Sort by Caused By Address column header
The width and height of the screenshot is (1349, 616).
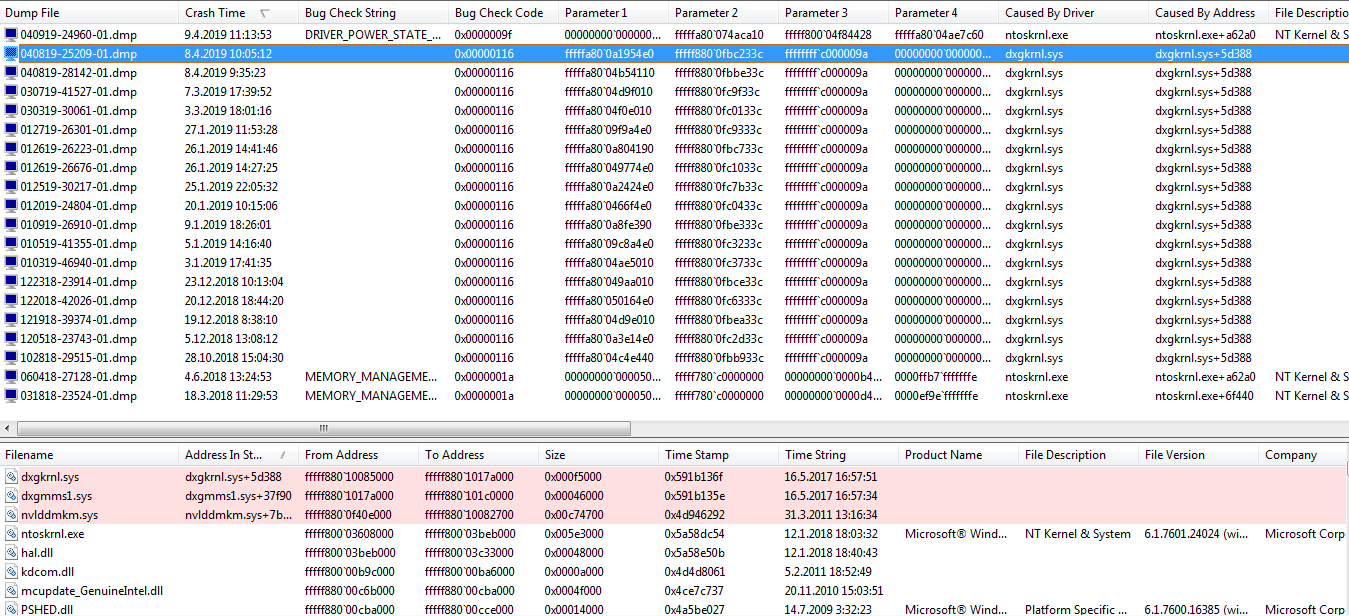tap(1209, 13)
